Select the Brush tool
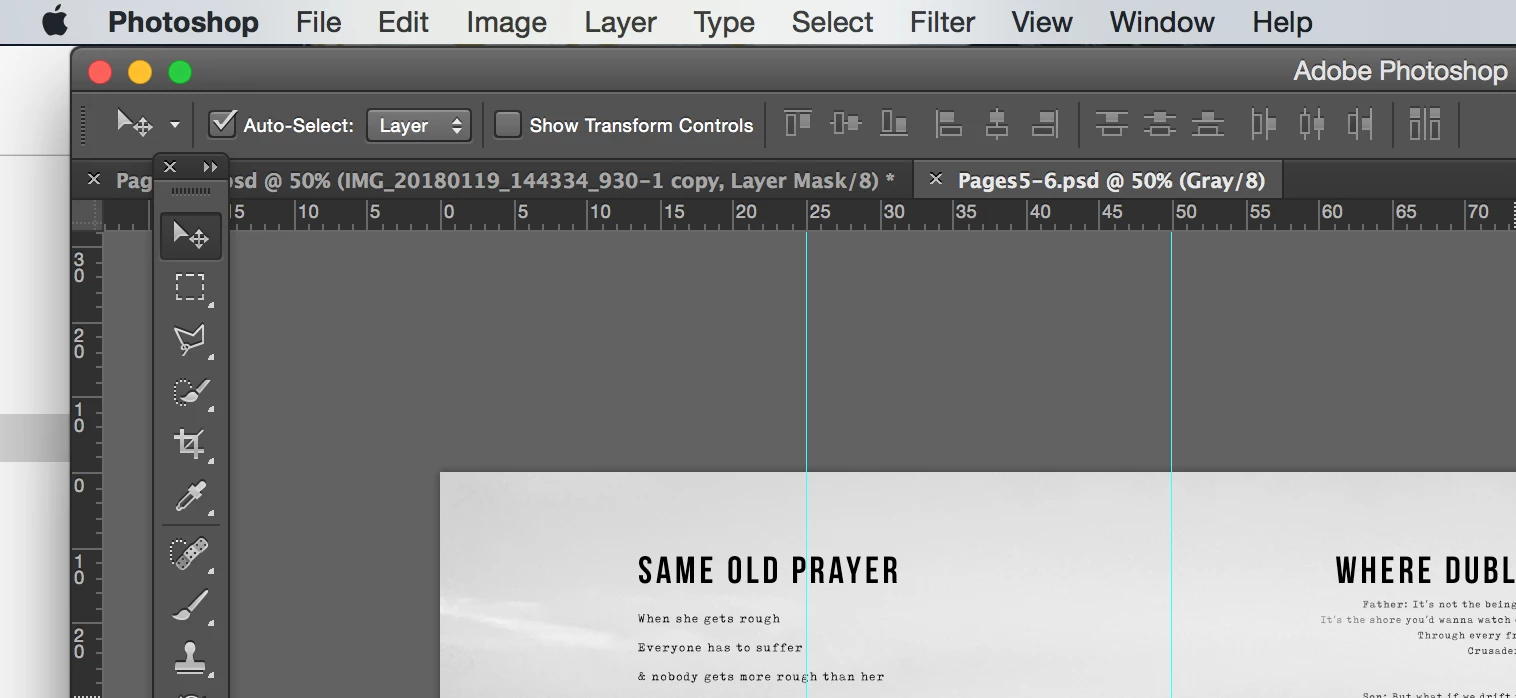1516x698 pixels. coord(190,605)
